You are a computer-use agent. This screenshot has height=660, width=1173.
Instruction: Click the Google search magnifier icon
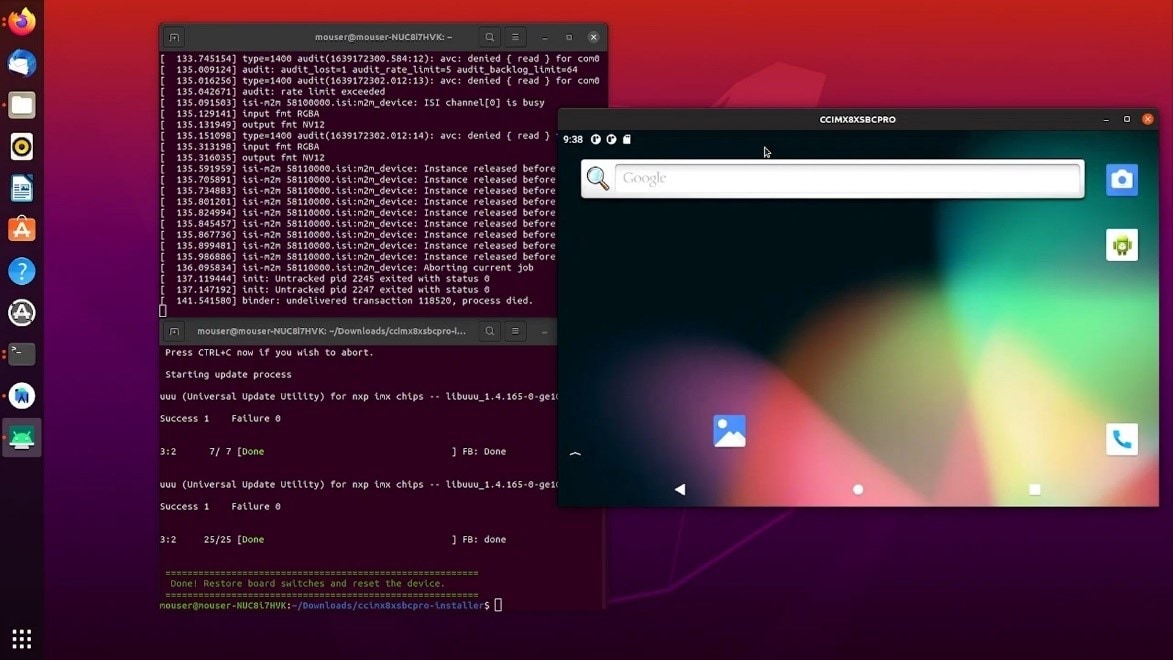coord(598,178)
